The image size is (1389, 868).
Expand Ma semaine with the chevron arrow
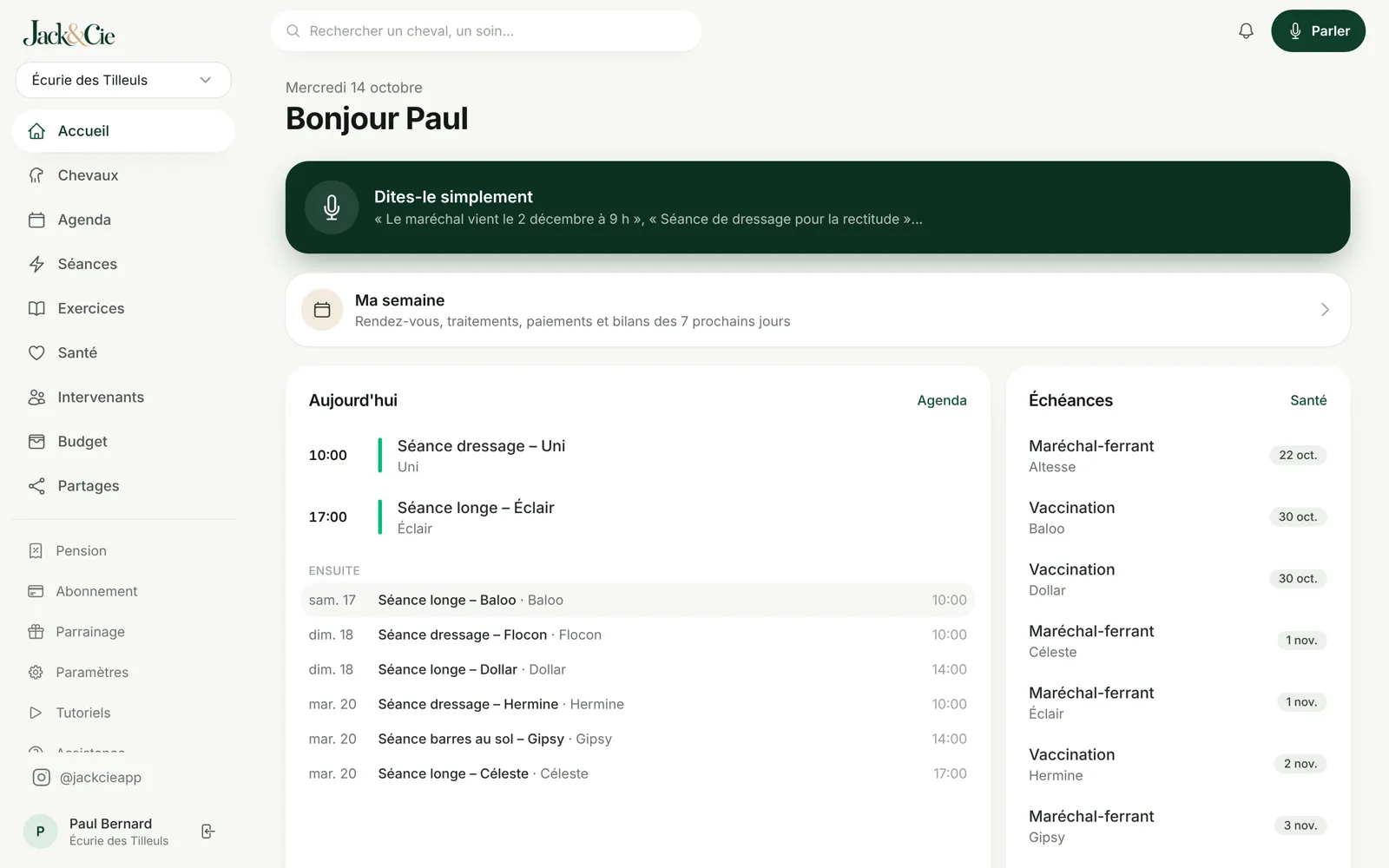click(x=1325, y=310)
